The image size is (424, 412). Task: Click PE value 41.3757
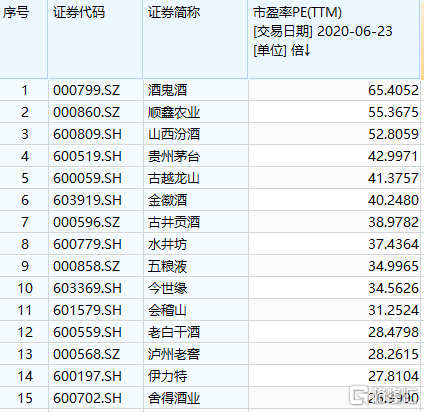393,178
